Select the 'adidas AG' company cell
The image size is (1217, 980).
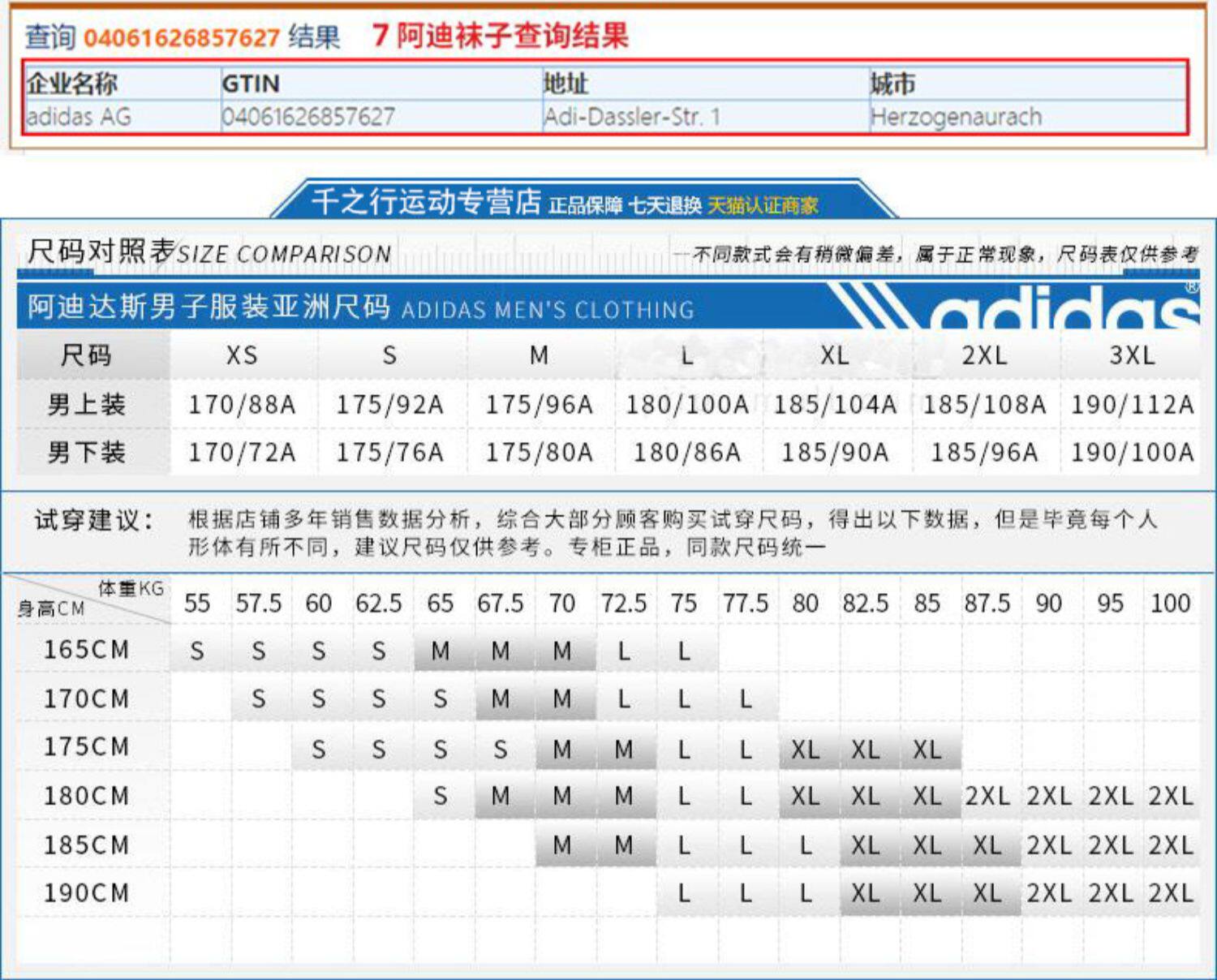click(79, 117)
